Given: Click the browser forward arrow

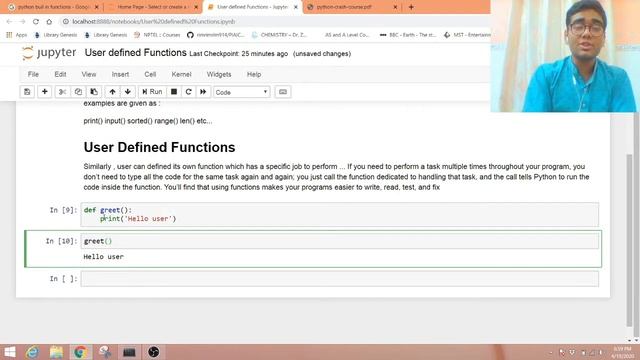Looking at the screenshot, I should tap(22, 22).
